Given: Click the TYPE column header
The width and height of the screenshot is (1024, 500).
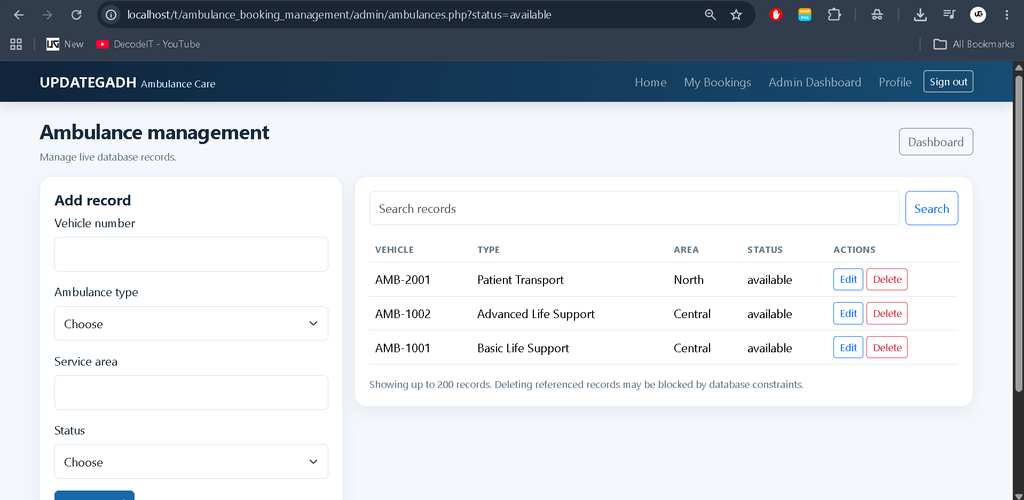Looking at the screenshot, I should [488, 250].
